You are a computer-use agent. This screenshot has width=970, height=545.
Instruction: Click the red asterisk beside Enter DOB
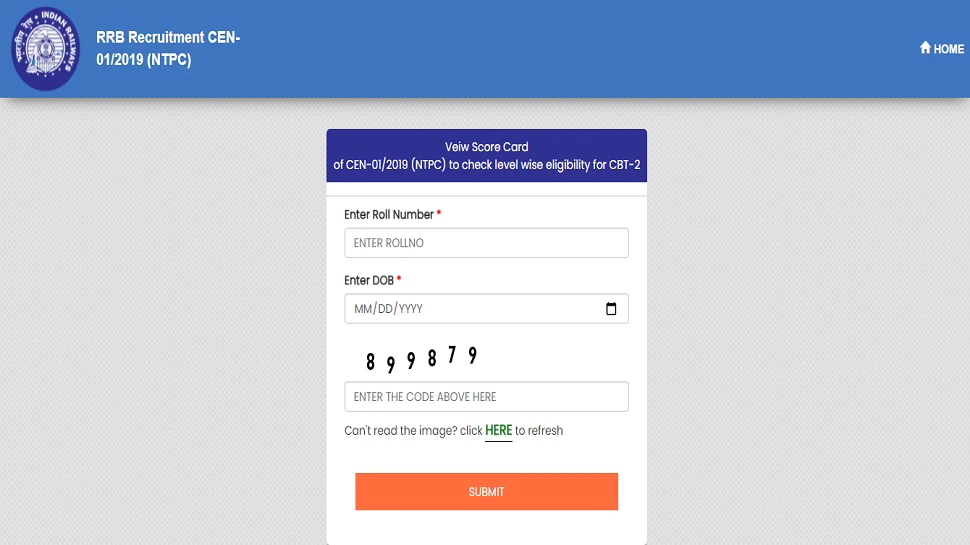point(399,280)
